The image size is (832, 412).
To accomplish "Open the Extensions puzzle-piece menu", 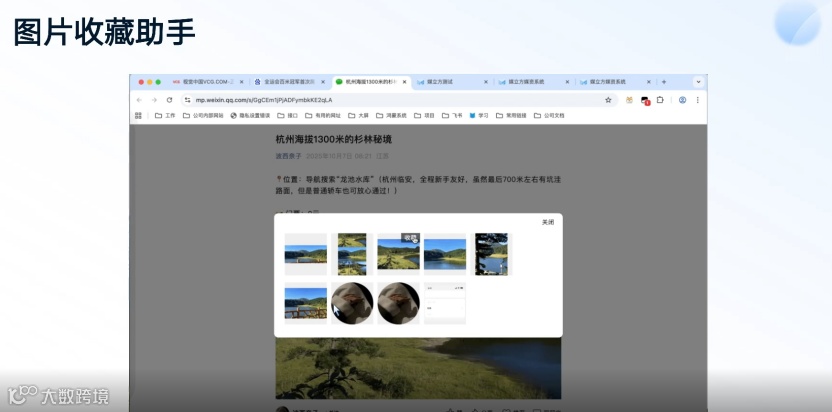I will pyautogui.click(x=660, y=100).
